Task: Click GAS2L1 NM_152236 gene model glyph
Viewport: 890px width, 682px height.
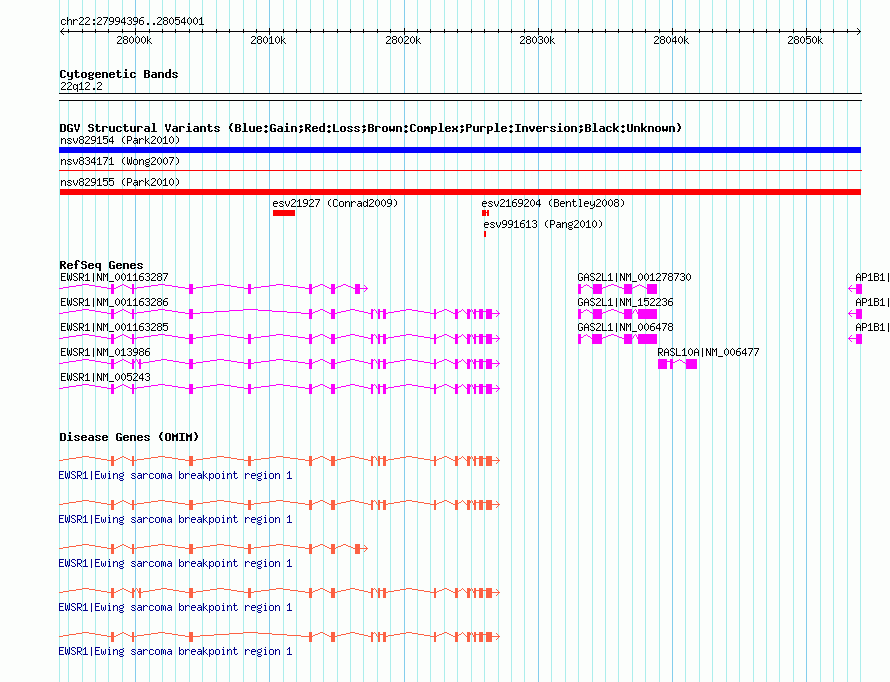Action: tap(618, 314)
